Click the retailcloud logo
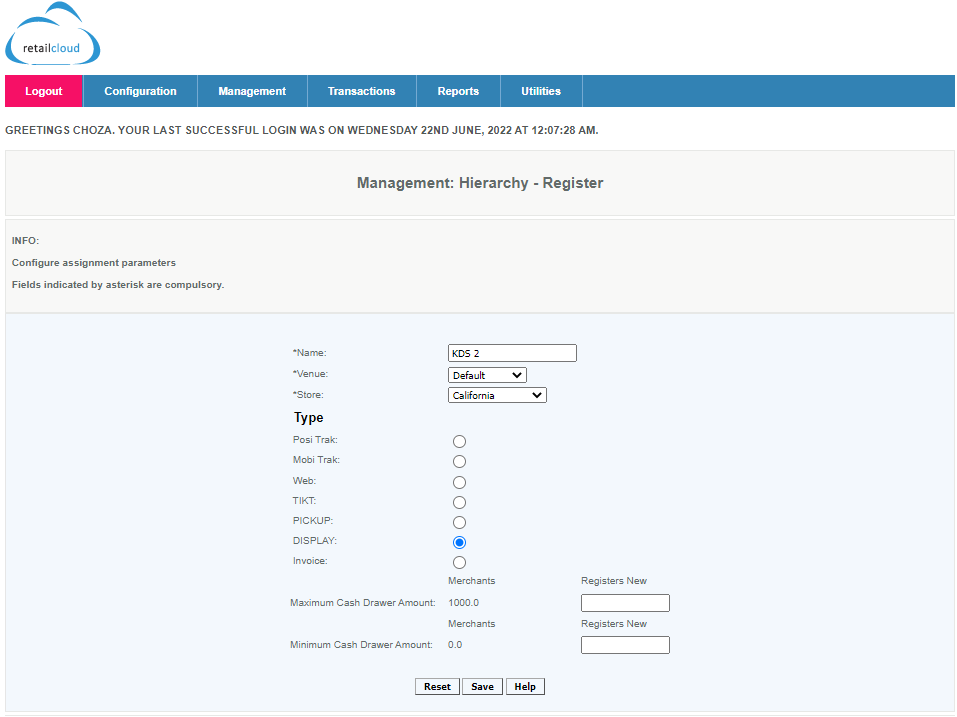This screenshot has width=957, height=717. pos(52,34)
